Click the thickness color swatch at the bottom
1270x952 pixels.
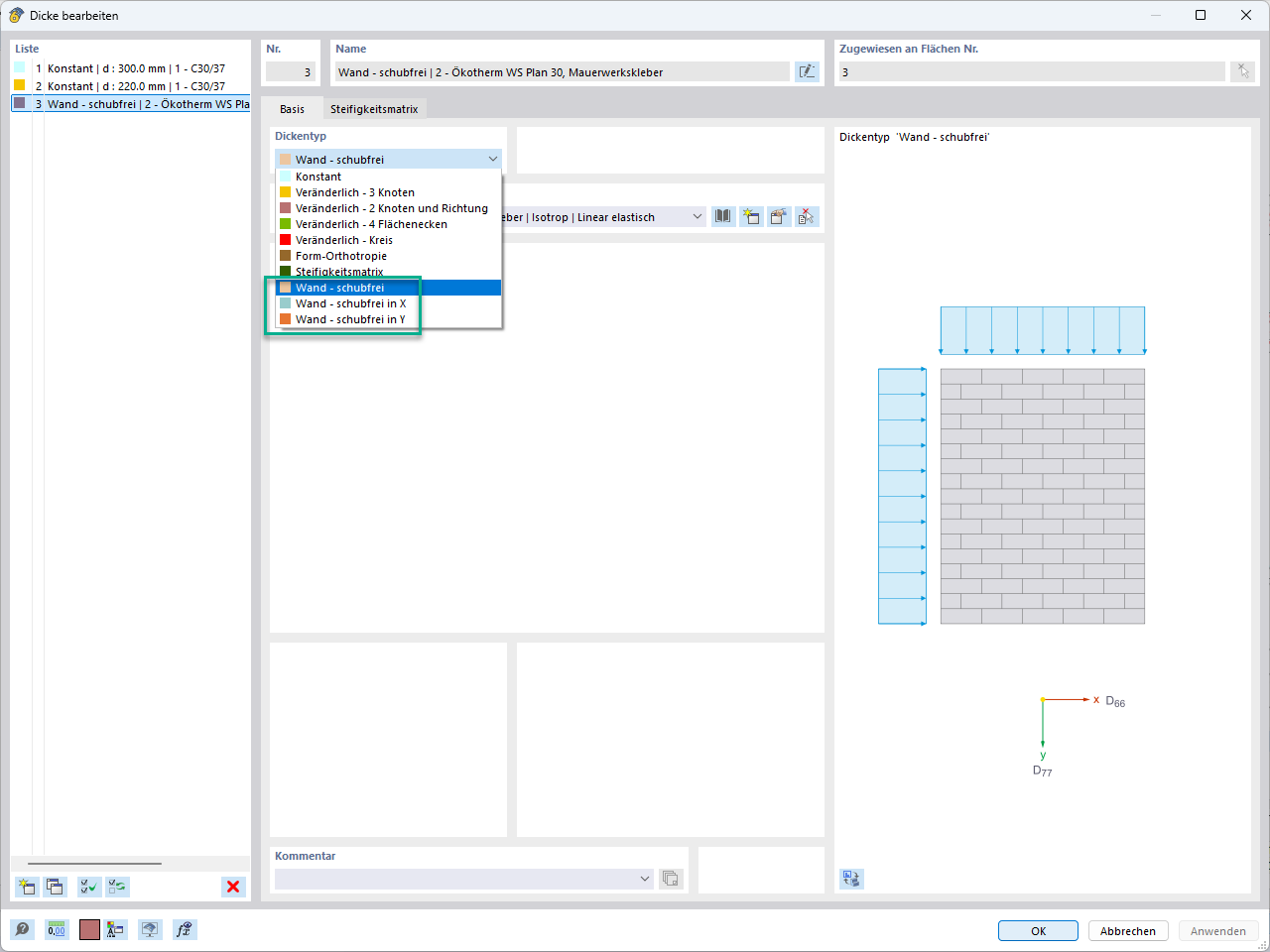pyautogui.click(x=88, y=929)
